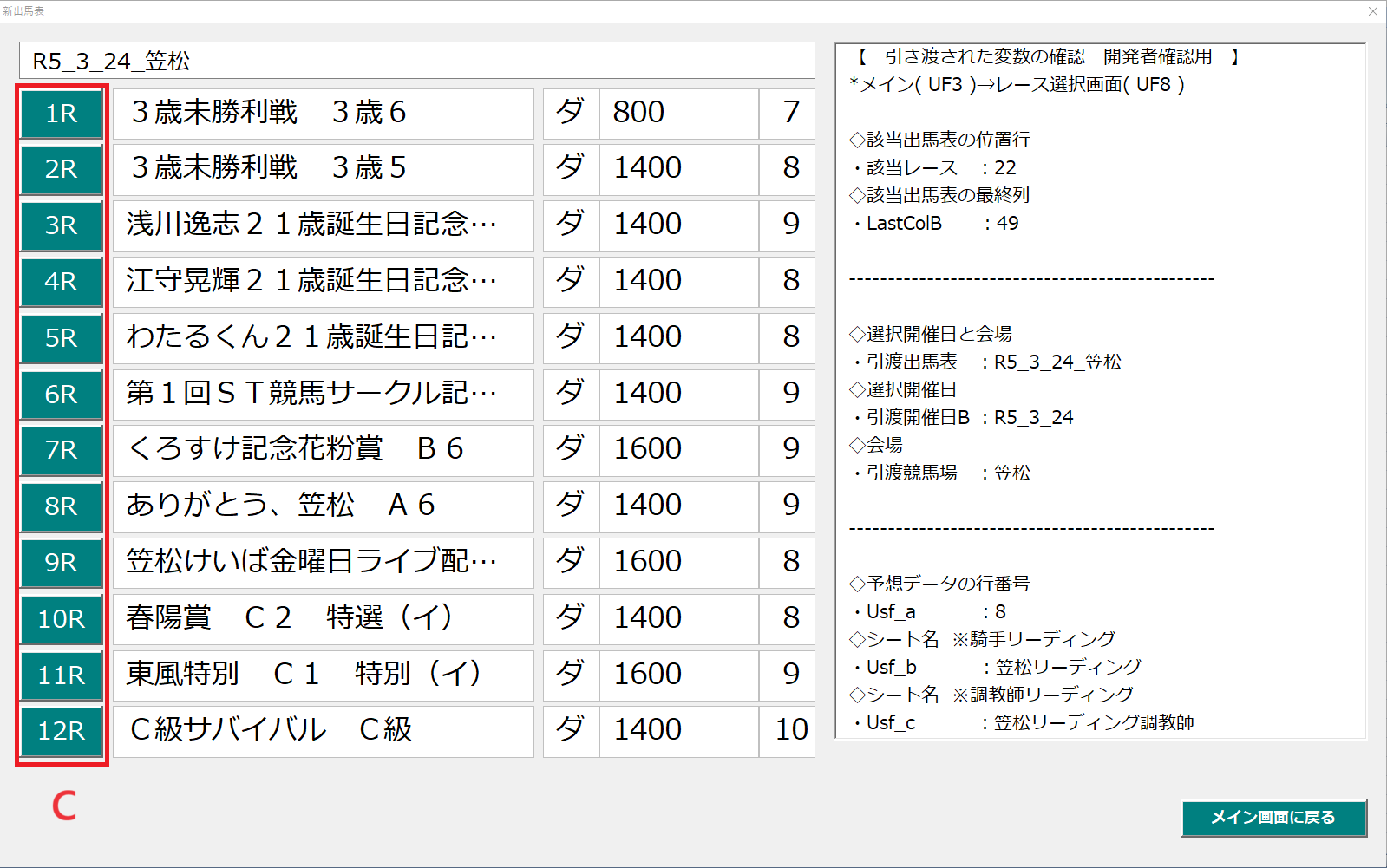This screenshot has width=1387, height=868.
Task: Choose the 11R race button
Action: 62,675
